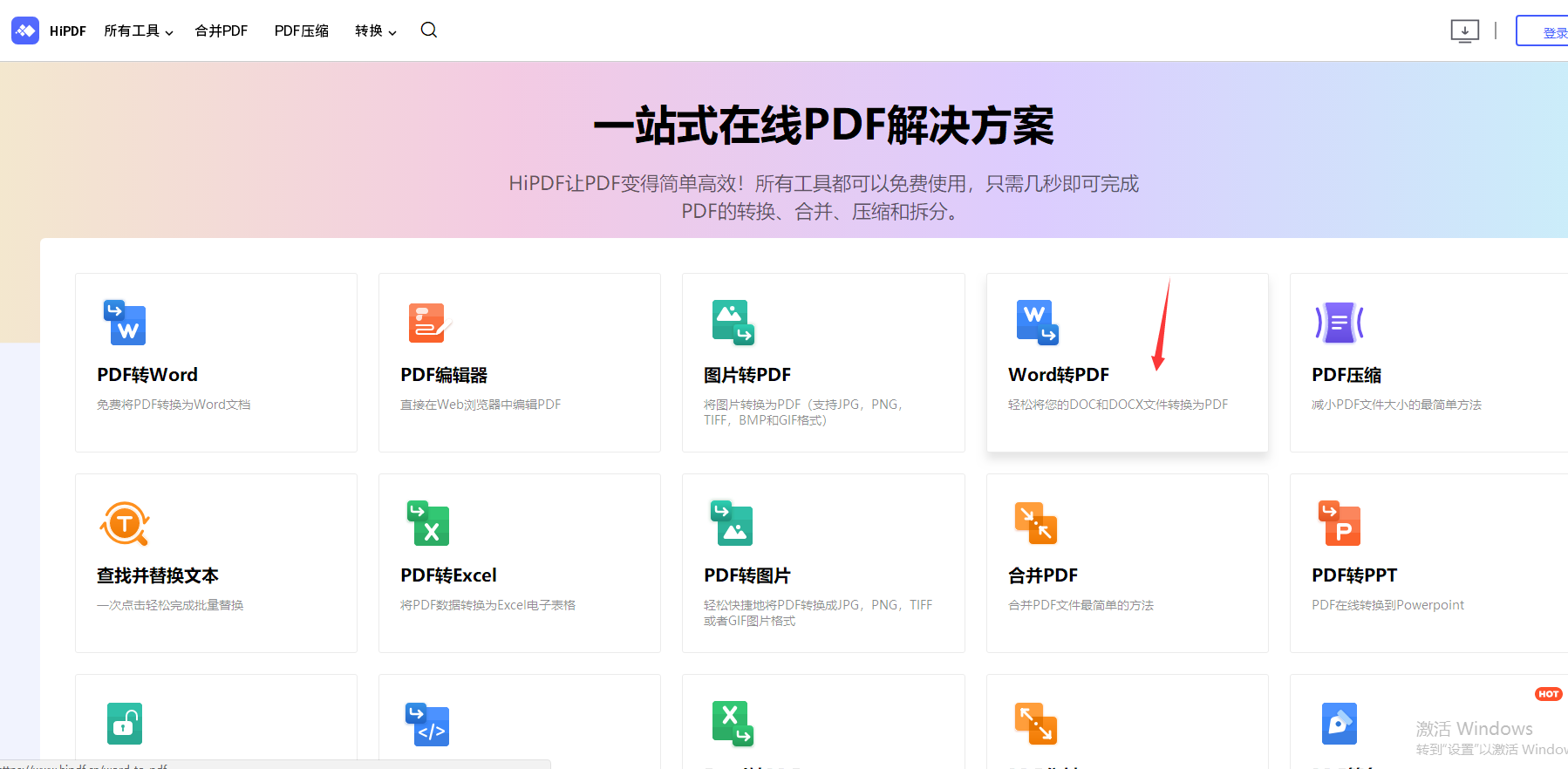This screenshot has width=1568, height=769.
Task: Click the HiPDF logo icon
Action: (x=25, y=31)
